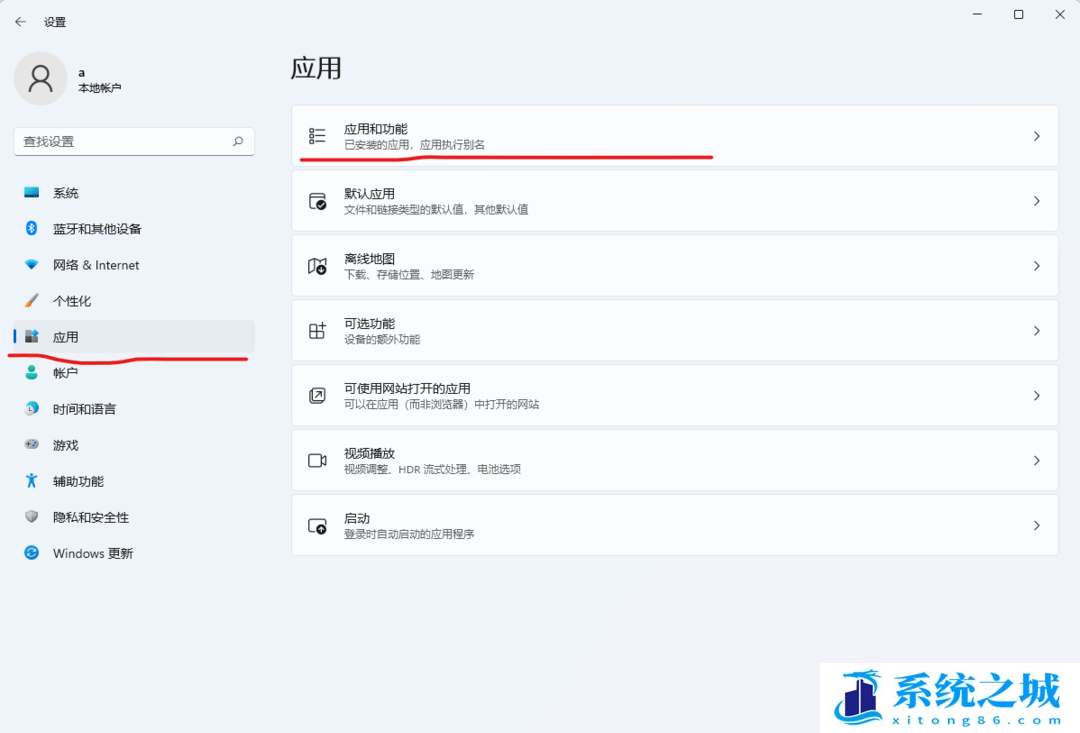
Task: Click the 登录时自动启动的应用程序 description
Action: tap(409, 534)
